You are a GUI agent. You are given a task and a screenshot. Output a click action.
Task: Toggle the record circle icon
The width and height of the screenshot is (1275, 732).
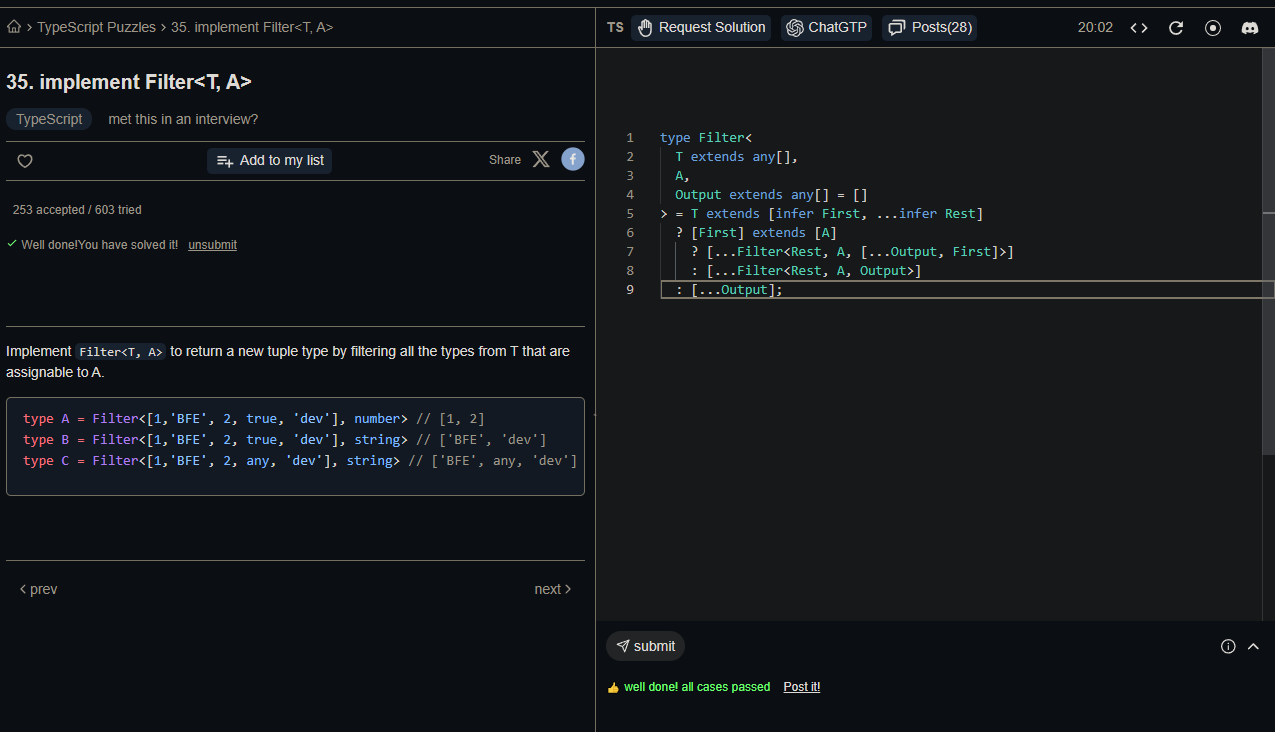(1213, 28)
